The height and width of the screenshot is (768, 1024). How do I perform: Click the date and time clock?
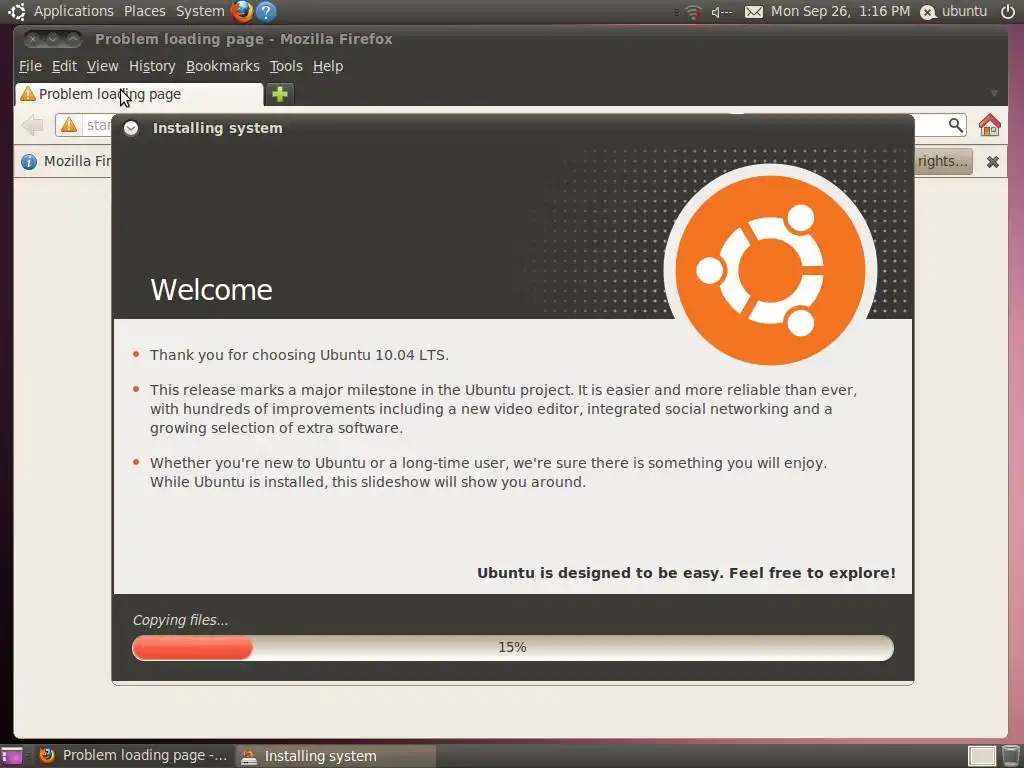[840, 11]
